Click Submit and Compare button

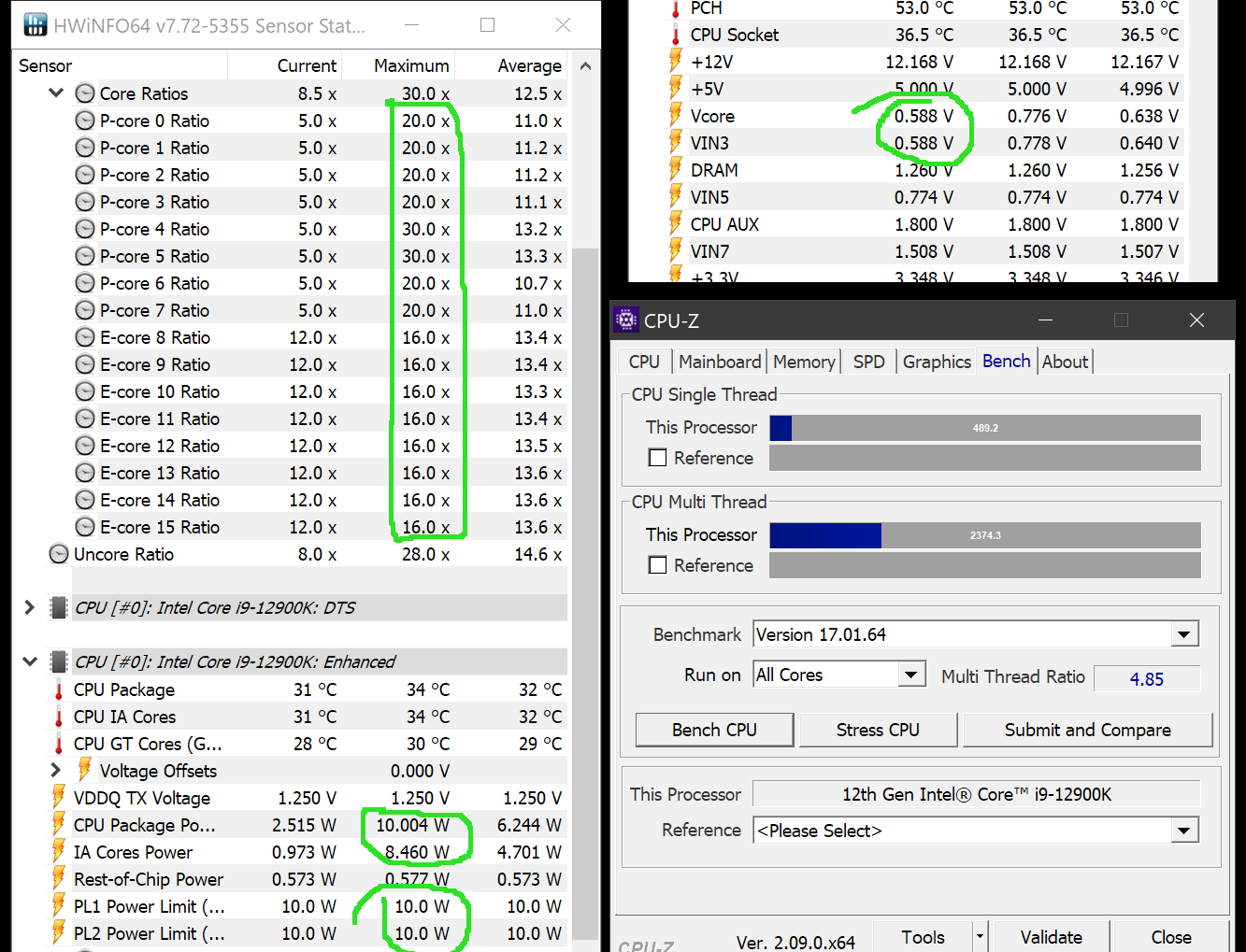pyautogui.click(x=1088, y=730)
